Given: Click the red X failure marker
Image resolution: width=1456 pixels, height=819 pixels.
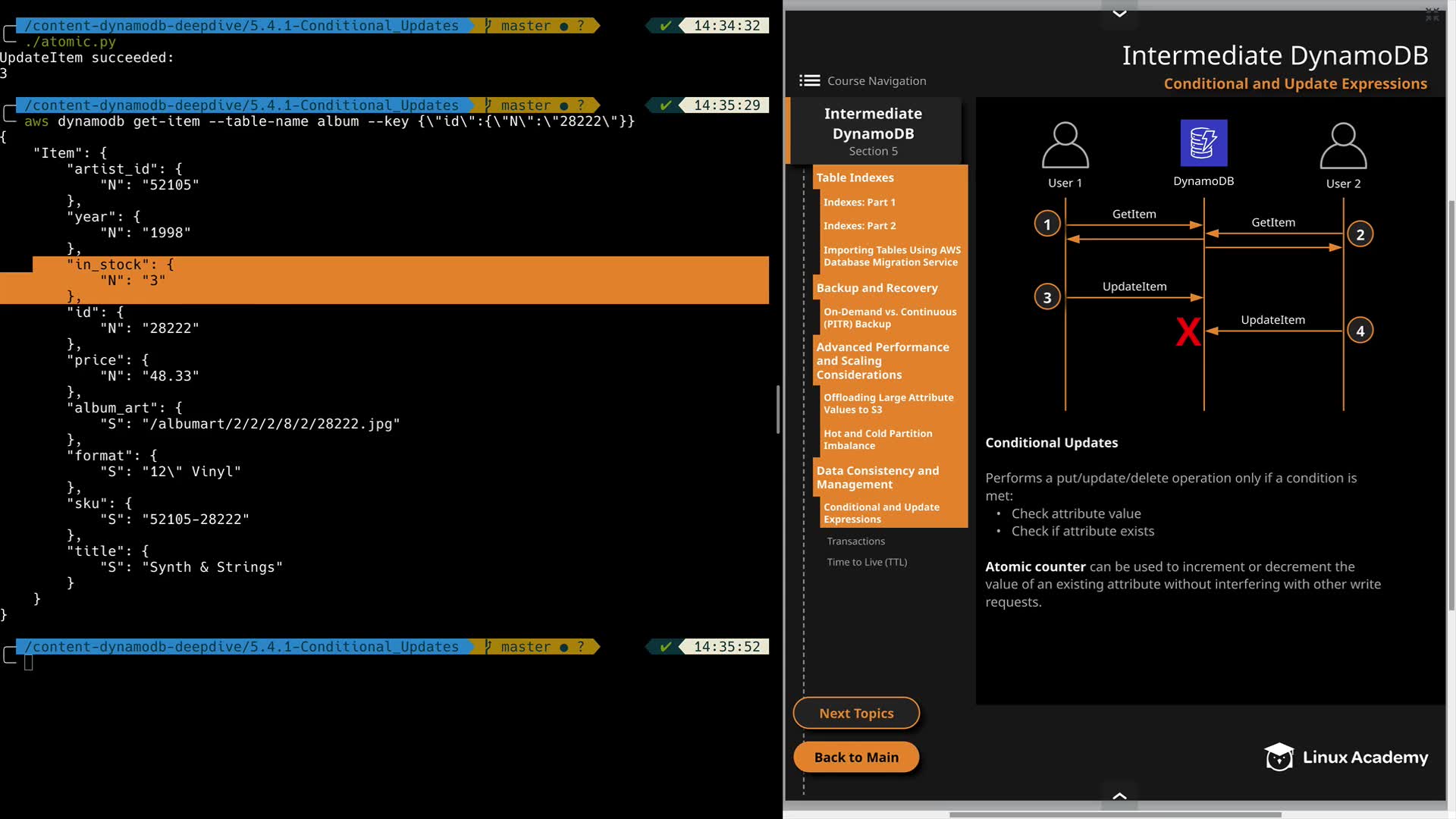Looking at the screenshot, I should (x=1188, y=331).
